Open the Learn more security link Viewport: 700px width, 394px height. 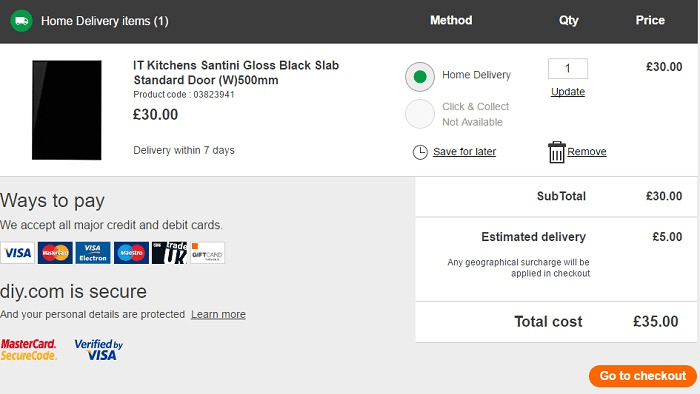pos(218,314)
